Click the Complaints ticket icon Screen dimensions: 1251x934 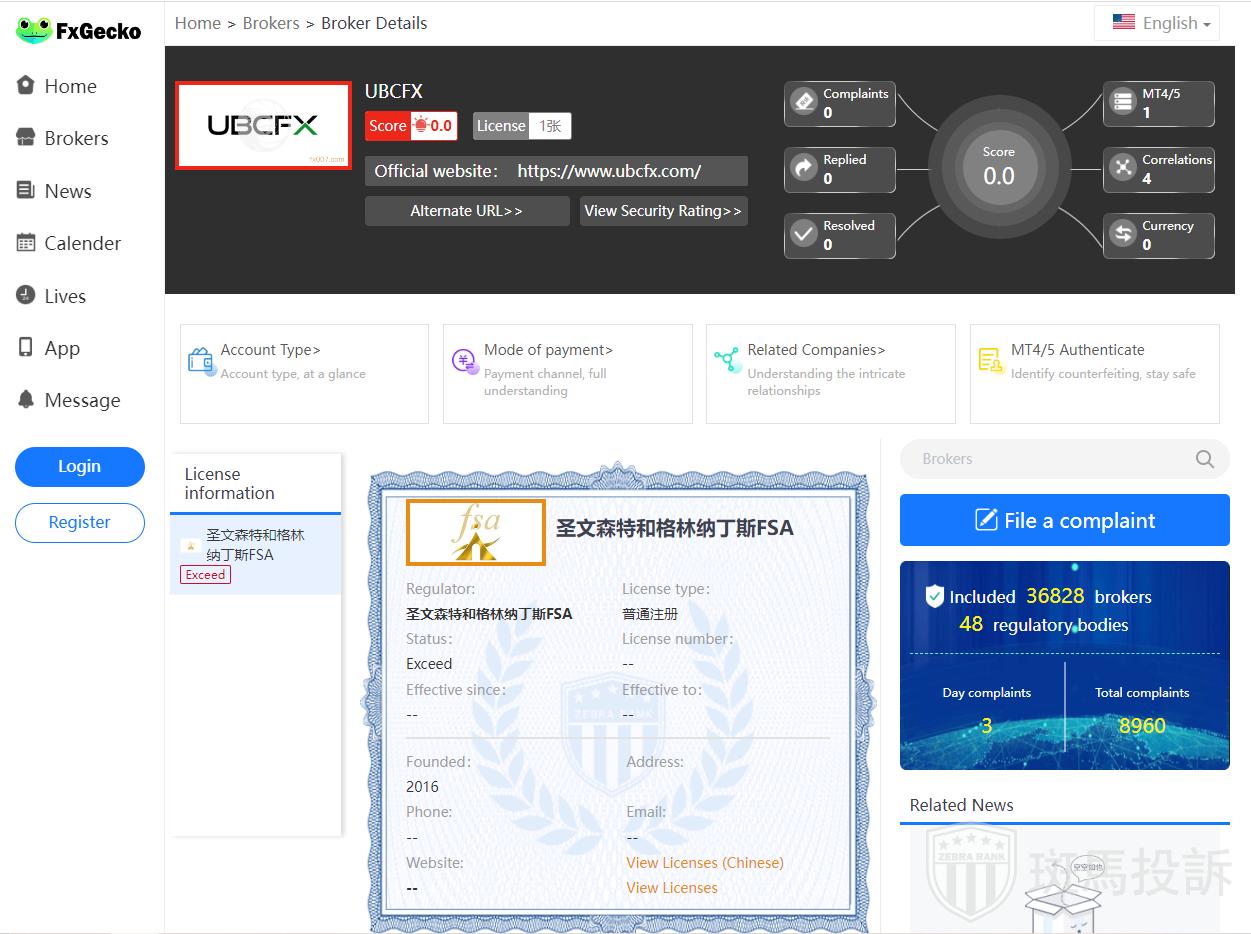pos(804,102)
